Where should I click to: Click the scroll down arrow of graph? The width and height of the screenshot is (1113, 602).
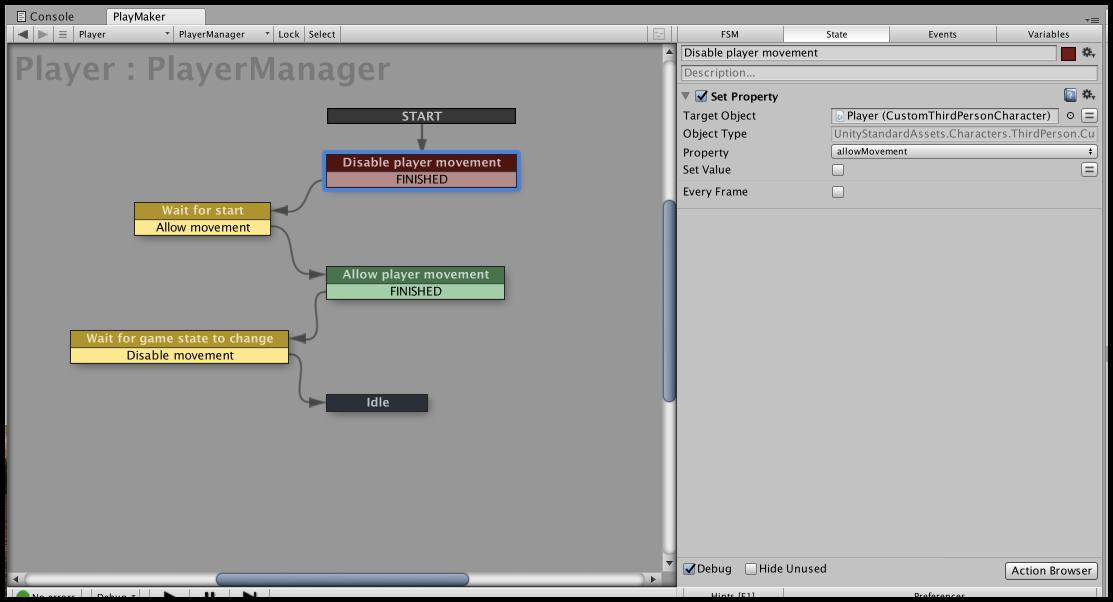tap(669, 564)
